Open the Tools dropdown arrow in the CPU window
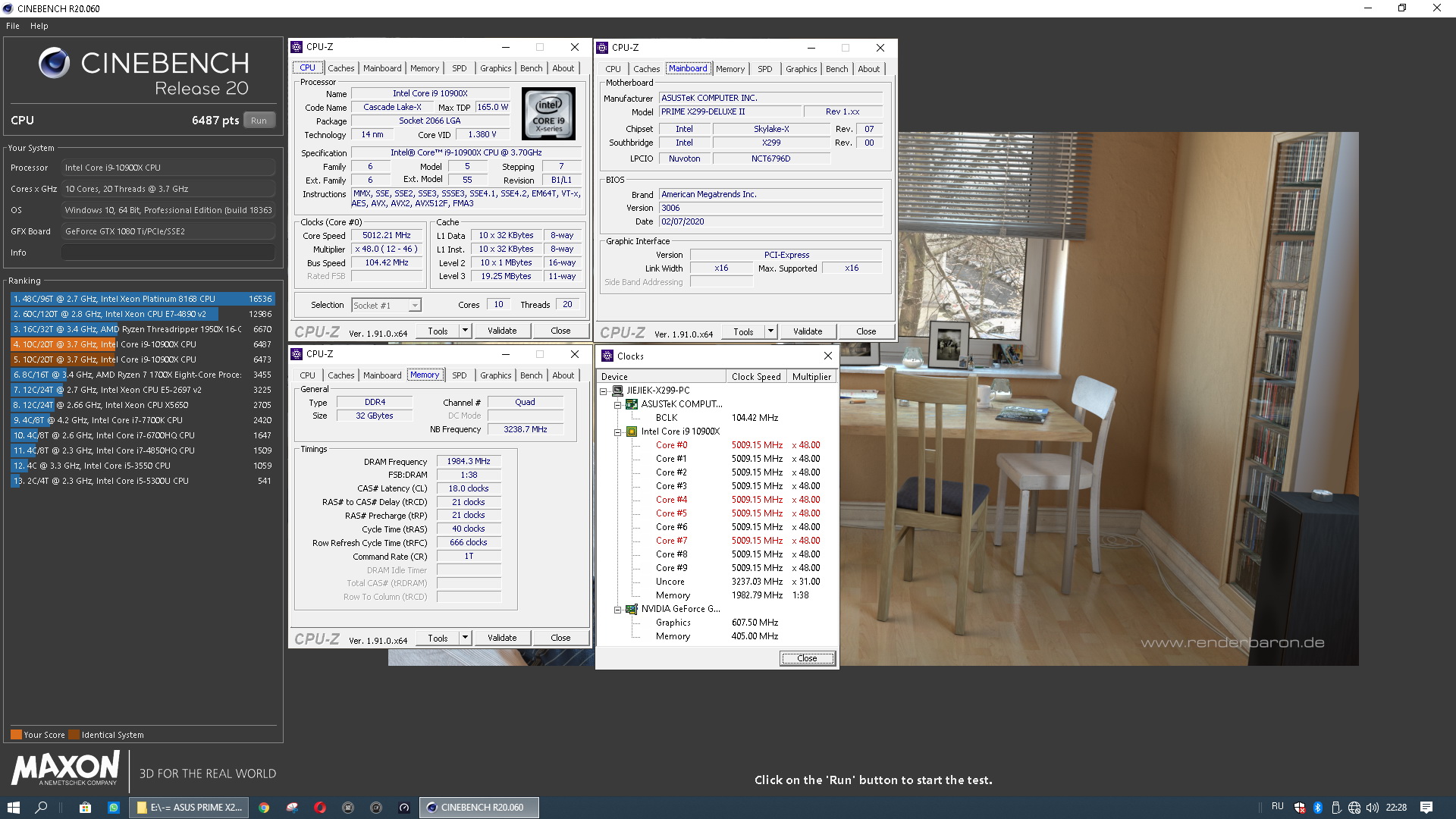This screenshot has width=1456, height=819. [x=466, y=331]
